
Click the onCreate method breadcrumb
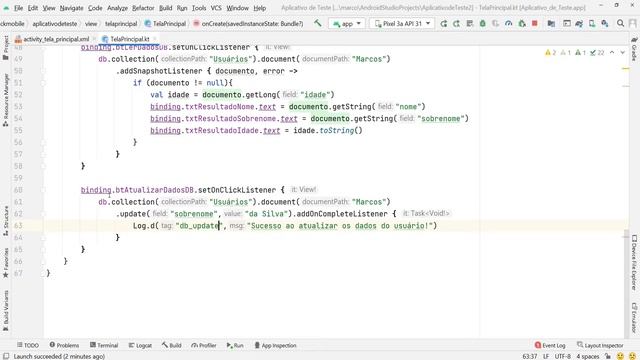(249, 24)
